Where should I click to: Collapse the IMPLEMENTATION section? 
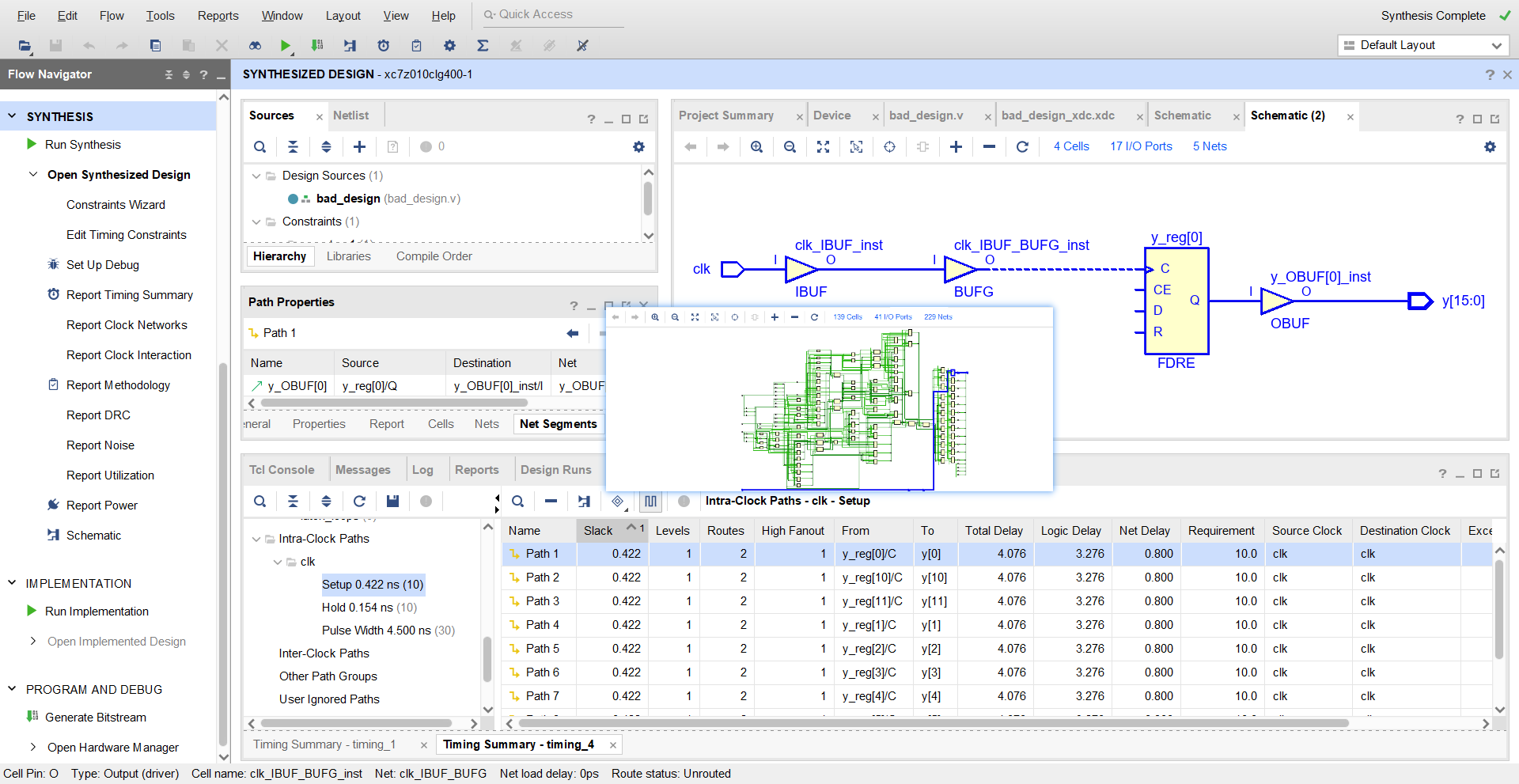(x=12, y=583)
